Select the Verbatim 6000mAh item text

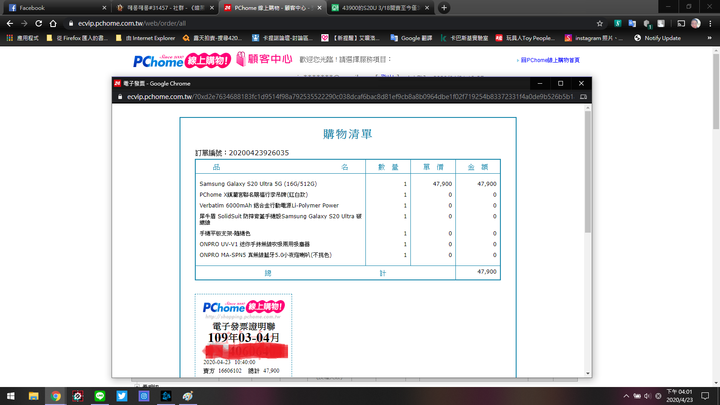click(269, 205)
